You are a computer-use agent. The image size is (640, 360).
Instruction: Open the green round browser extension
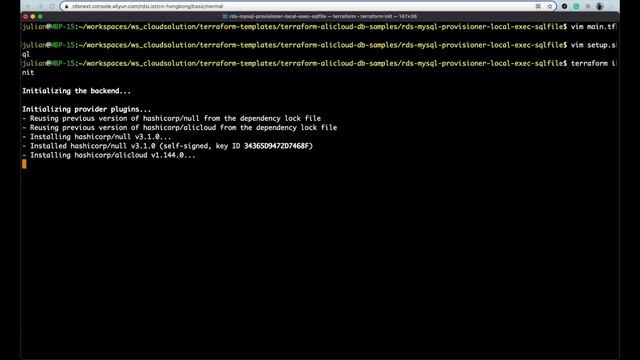tap(576, 6)
